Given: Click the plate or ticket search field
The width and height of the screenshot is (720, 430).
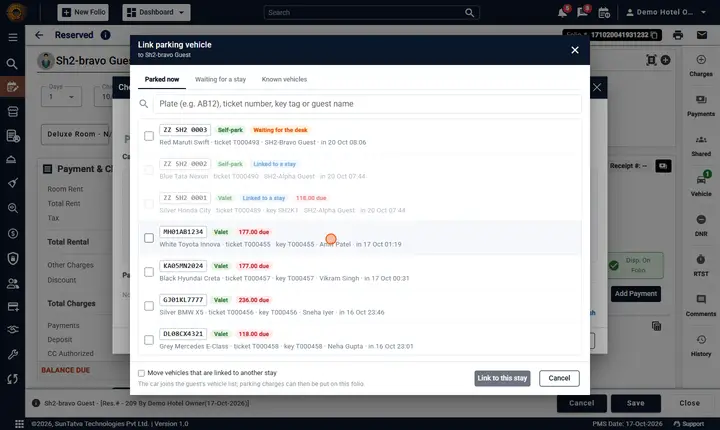Looking at the screenshot, I should [367, 104].
